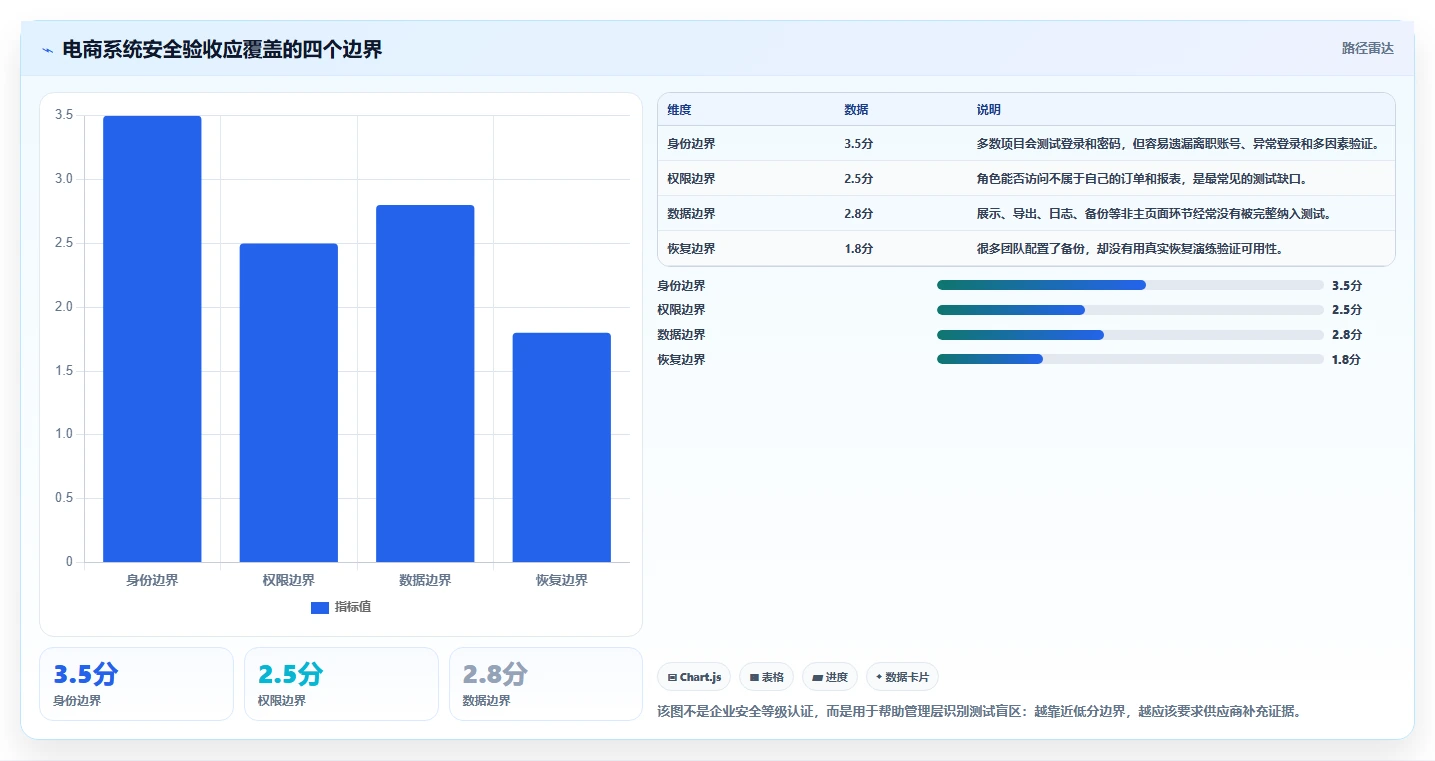
Task: Click the 恢复边界 cell in the table
Action: click(x=691, y=249)
